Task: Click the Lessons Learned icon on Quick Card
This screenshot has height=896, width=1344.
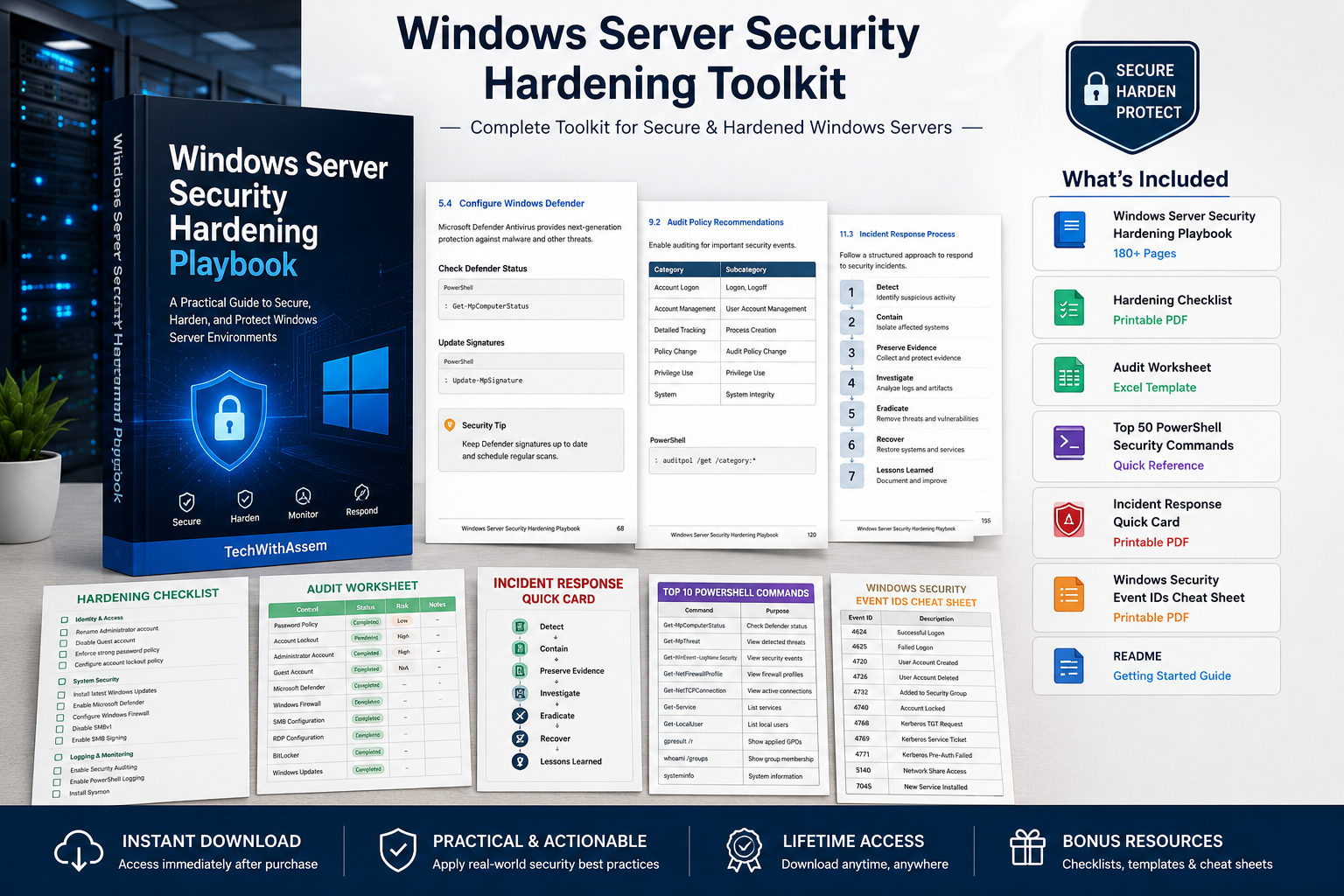Action: [x=521, y=761]
